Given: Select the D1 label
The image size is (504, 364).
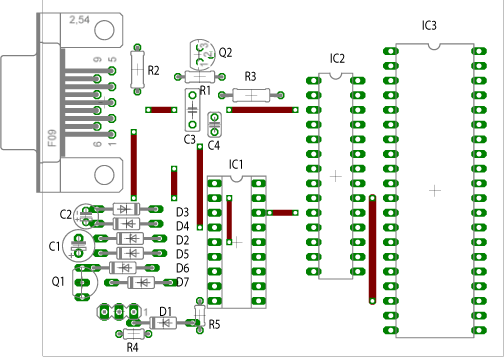Looking at the screenshot, I should [x=165, y=312].
